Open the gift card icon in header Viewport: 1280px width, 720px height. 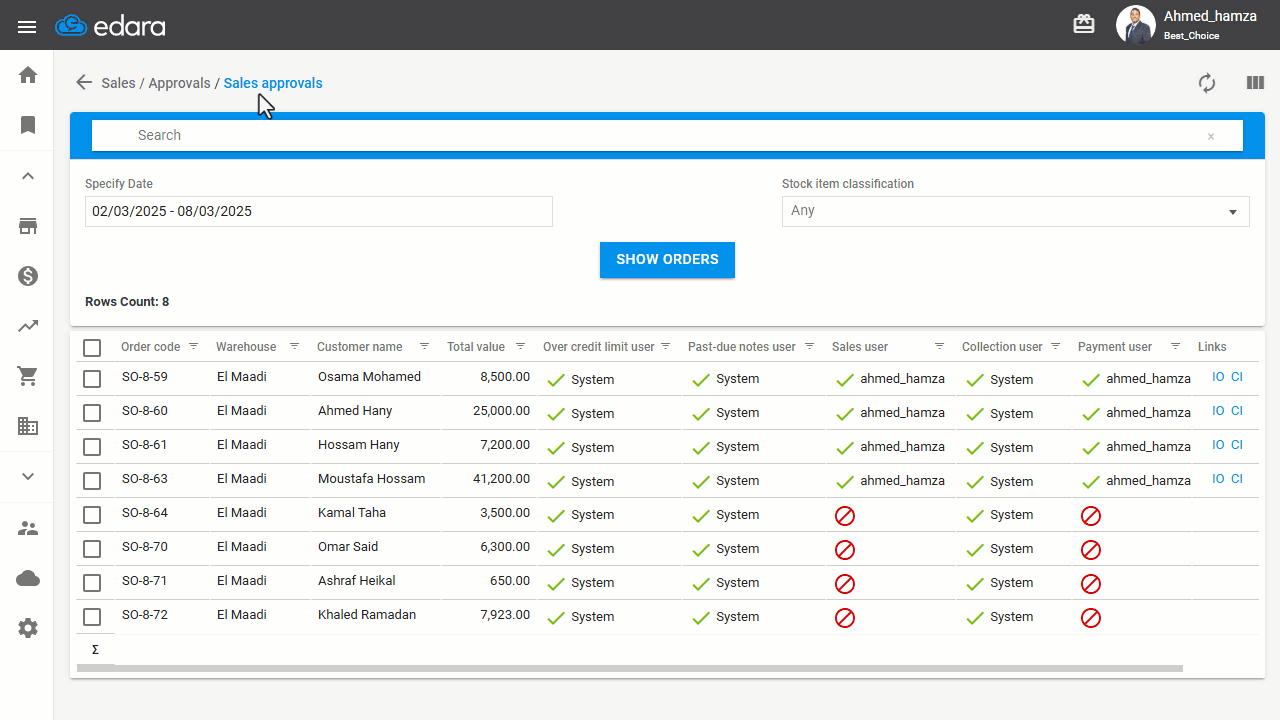coord(1084,24)
